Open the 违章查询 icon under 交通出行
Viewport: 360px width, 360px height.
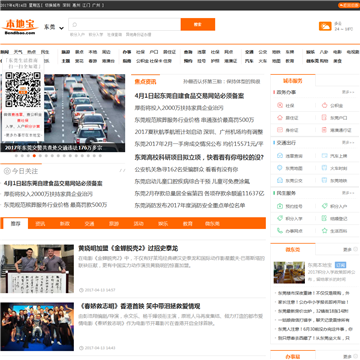pyautogui.click(x=280, y=156)
